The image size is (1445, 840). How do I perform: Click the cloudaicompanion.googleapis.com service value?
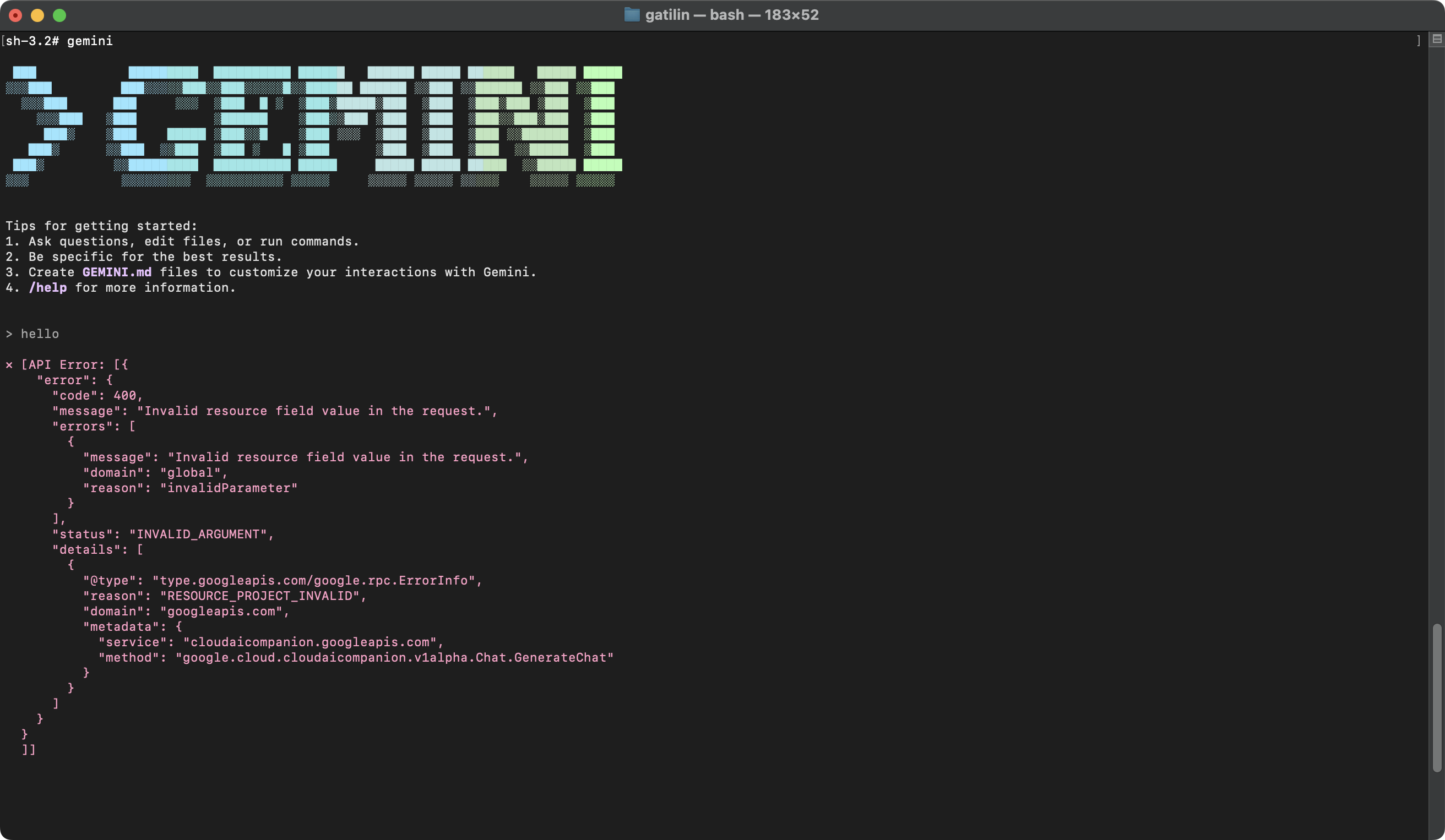tap(309, 642)
